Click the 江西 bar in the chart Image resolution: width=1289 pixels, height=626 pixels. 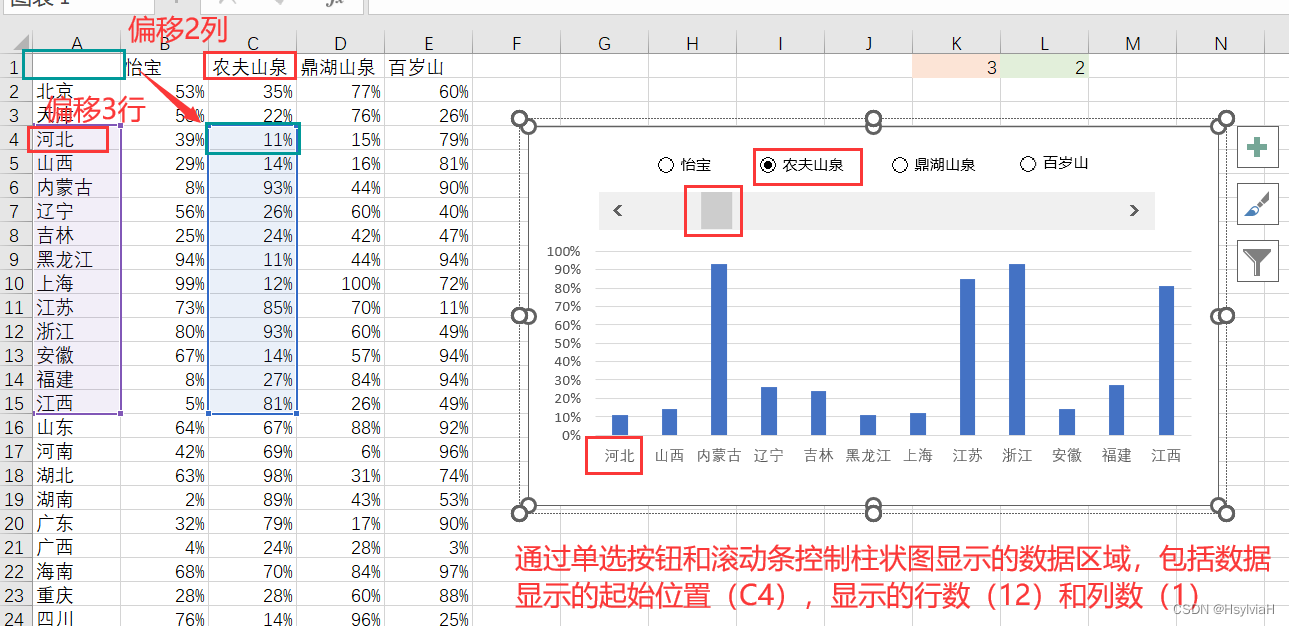click(x=1166, y=360)
